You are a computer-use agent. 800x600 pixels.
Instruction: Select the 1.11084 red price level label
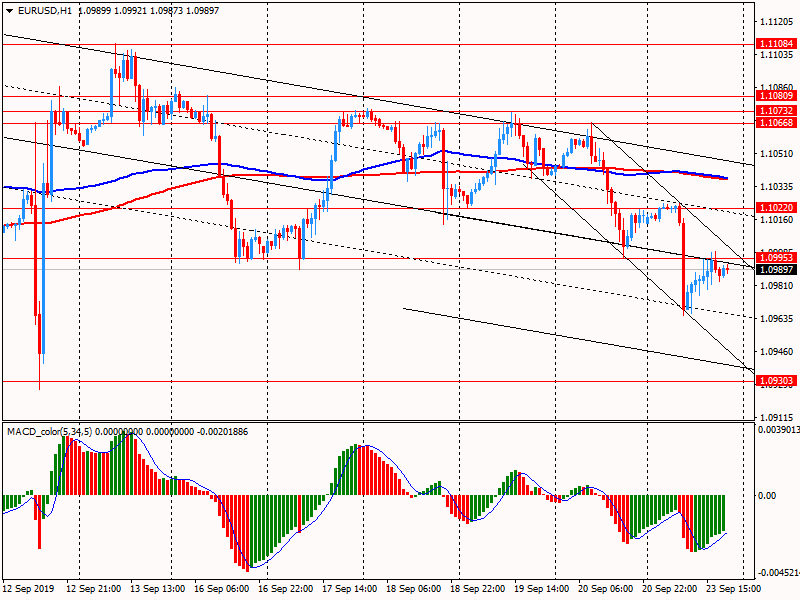coord(777,44)
